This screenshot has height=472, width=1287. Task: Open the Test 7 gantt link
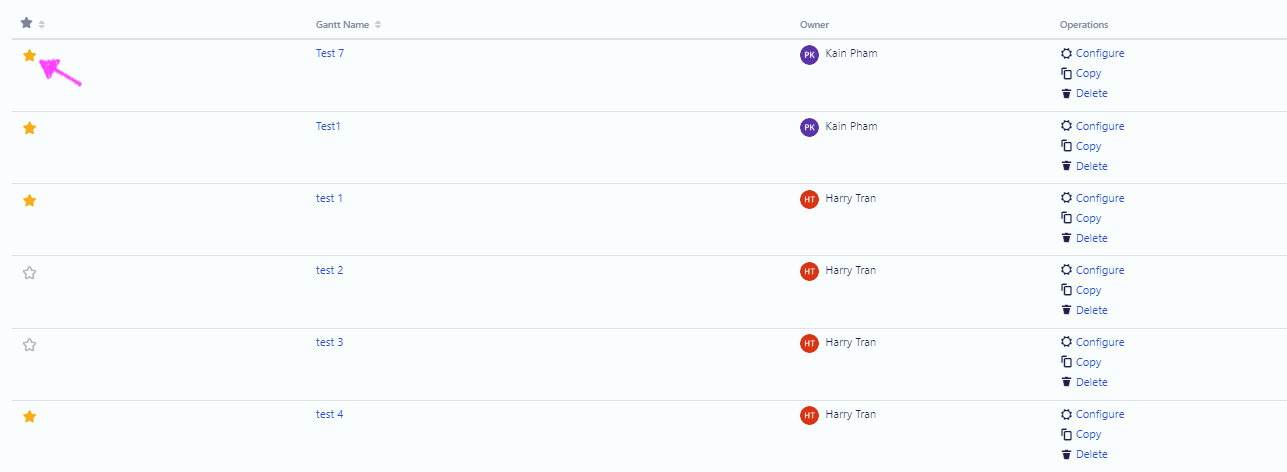pyautogui.click(x=329, y=53)
